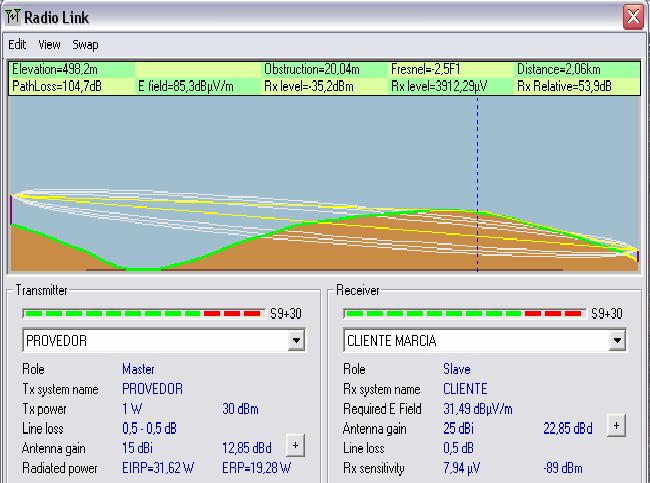Click the Rx sensitivity value -89 dBm
Viewport: 650px width, 483px height.
point(563,468)
